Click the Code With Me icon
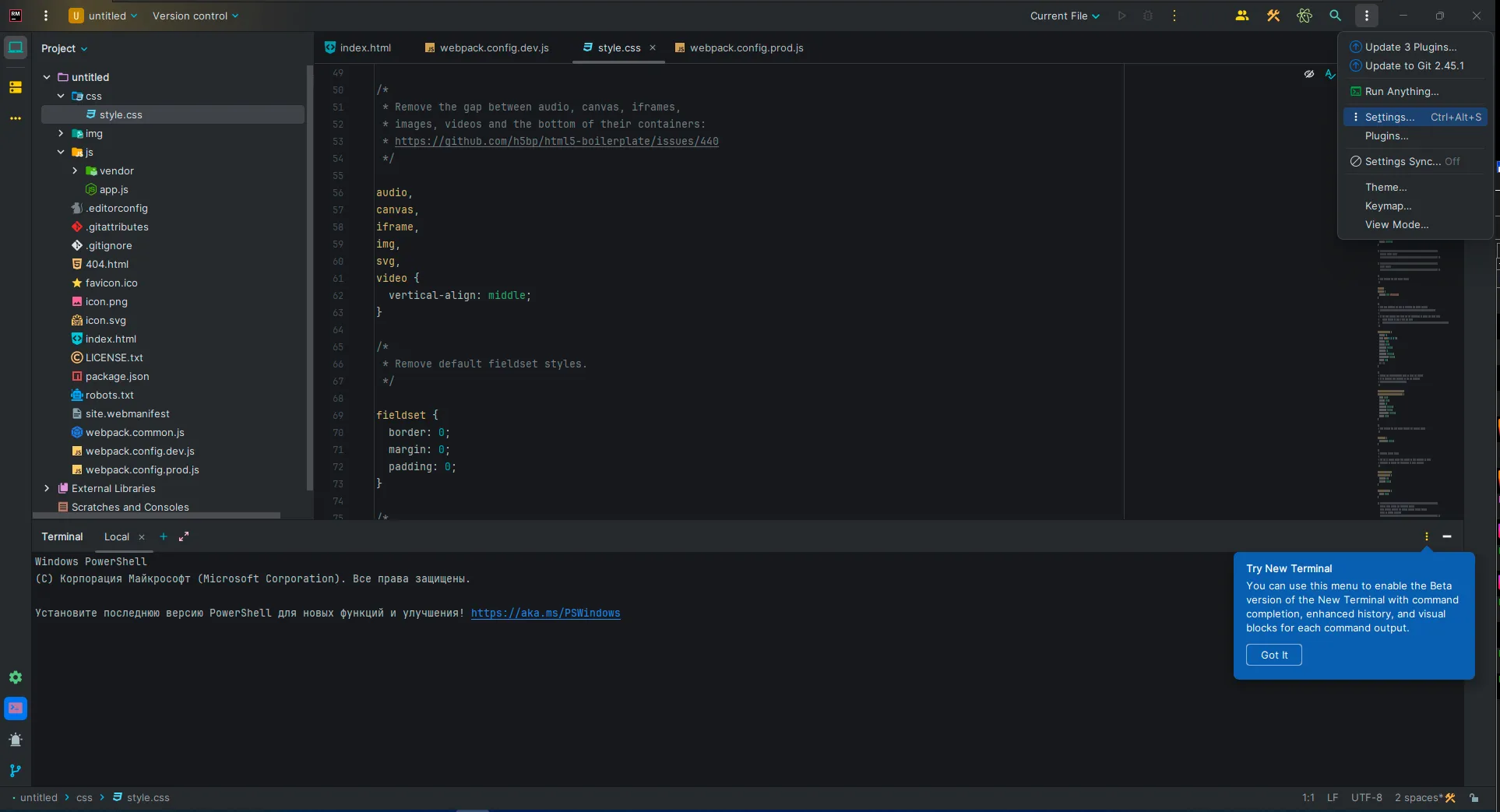Viewport: 1500px width, 812px height. click(x=1241, y=16)
